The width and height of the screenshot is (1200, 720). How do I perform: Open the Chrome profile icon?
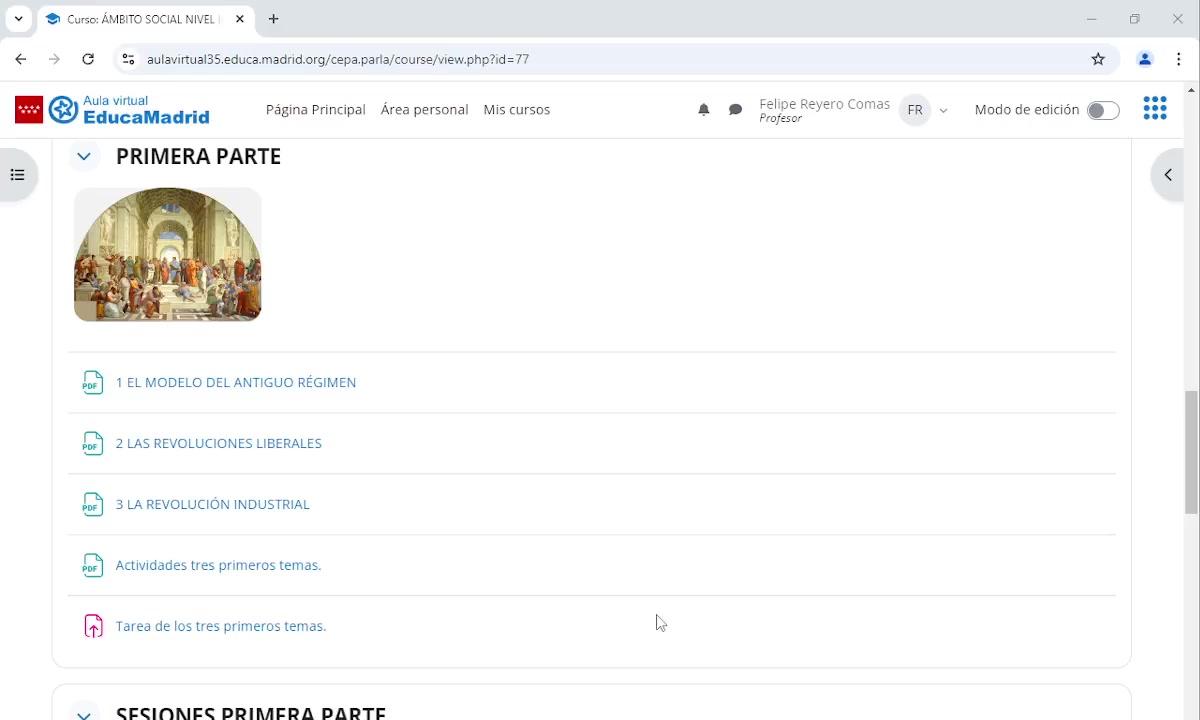pyautogui.click(x=1145, y=59)
